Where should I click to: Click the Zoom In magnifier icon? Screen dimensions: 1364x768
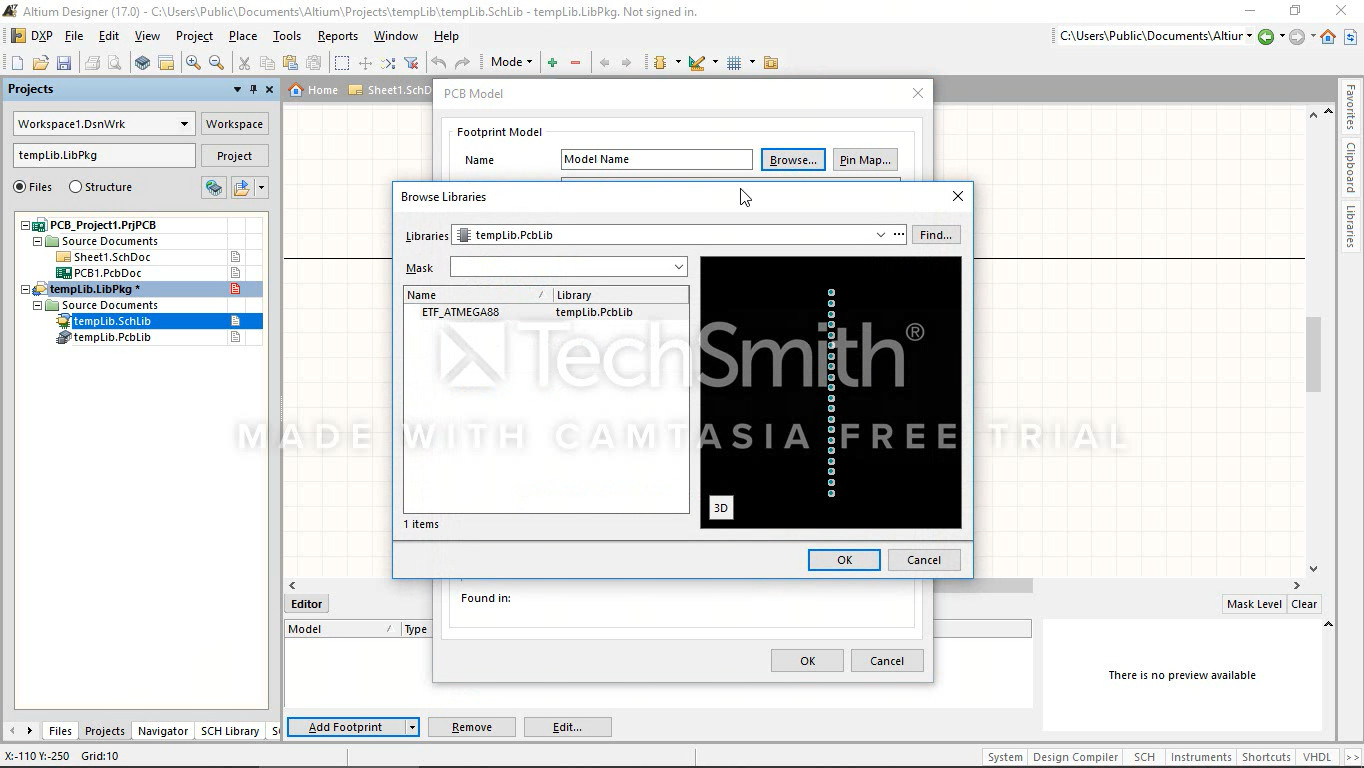(x=193, y=63)
